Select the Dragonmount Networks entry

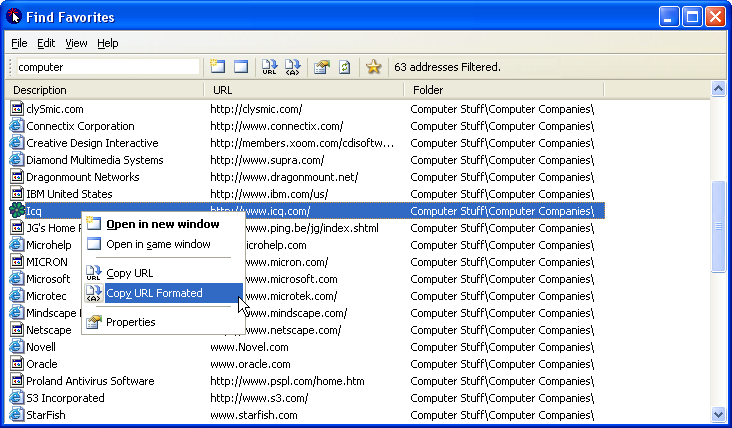pyautogui.click(x=306, y=177)
